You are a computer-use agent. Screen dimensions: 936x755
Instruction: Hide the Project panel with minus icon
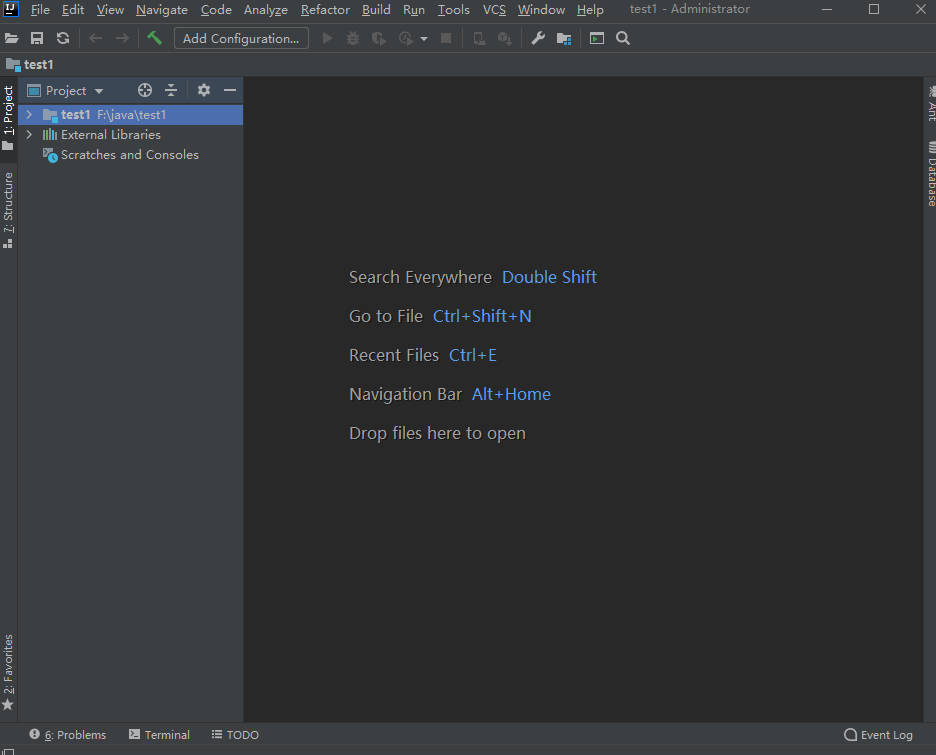(230, 90)
